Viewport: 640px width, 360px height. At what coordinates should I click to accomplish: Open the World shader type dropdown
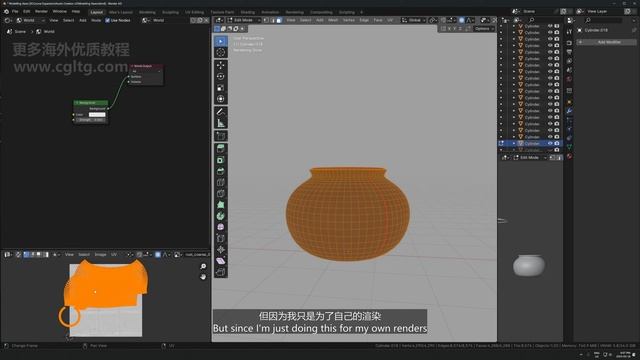(x=31, y=20)
